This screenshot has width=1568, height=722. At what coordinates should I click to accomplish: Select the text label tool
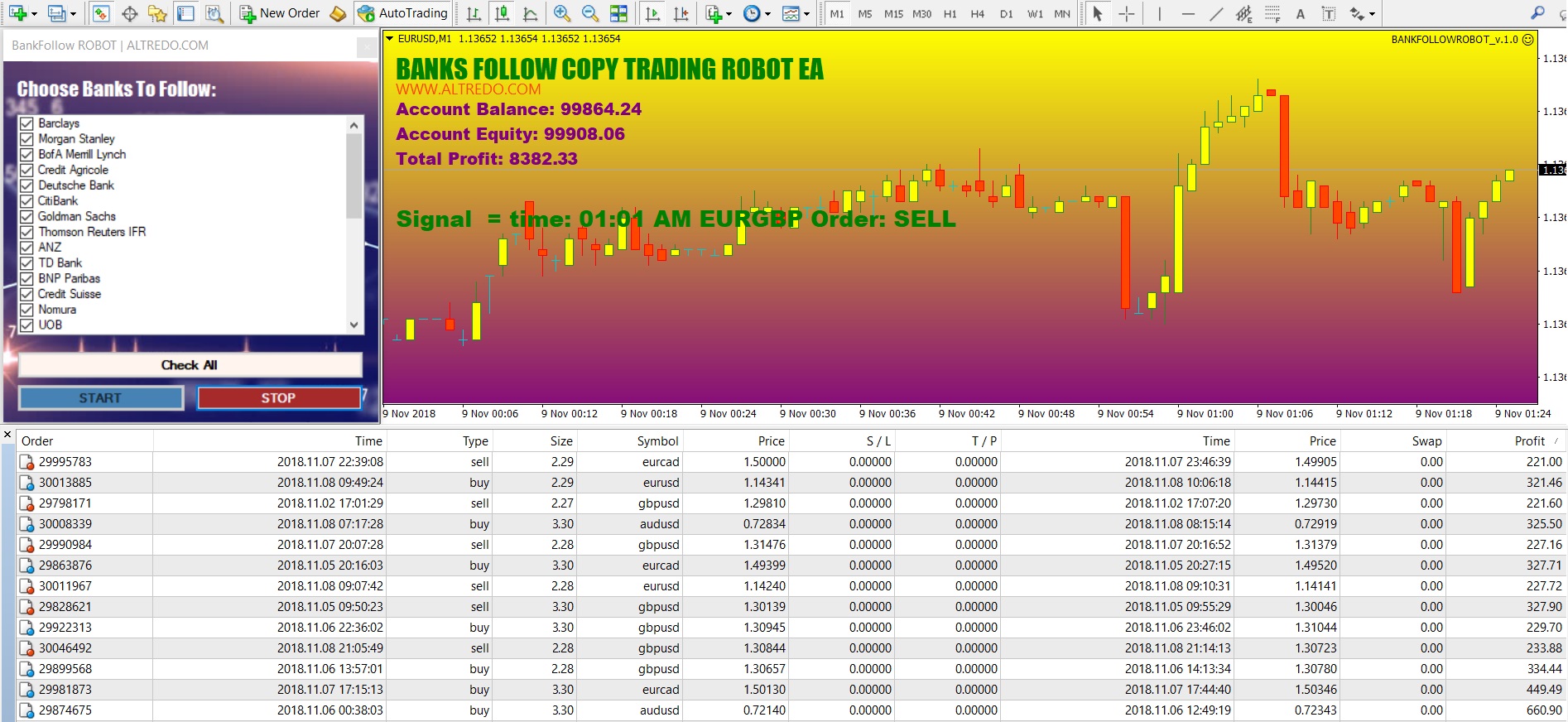coord(1329,13)
